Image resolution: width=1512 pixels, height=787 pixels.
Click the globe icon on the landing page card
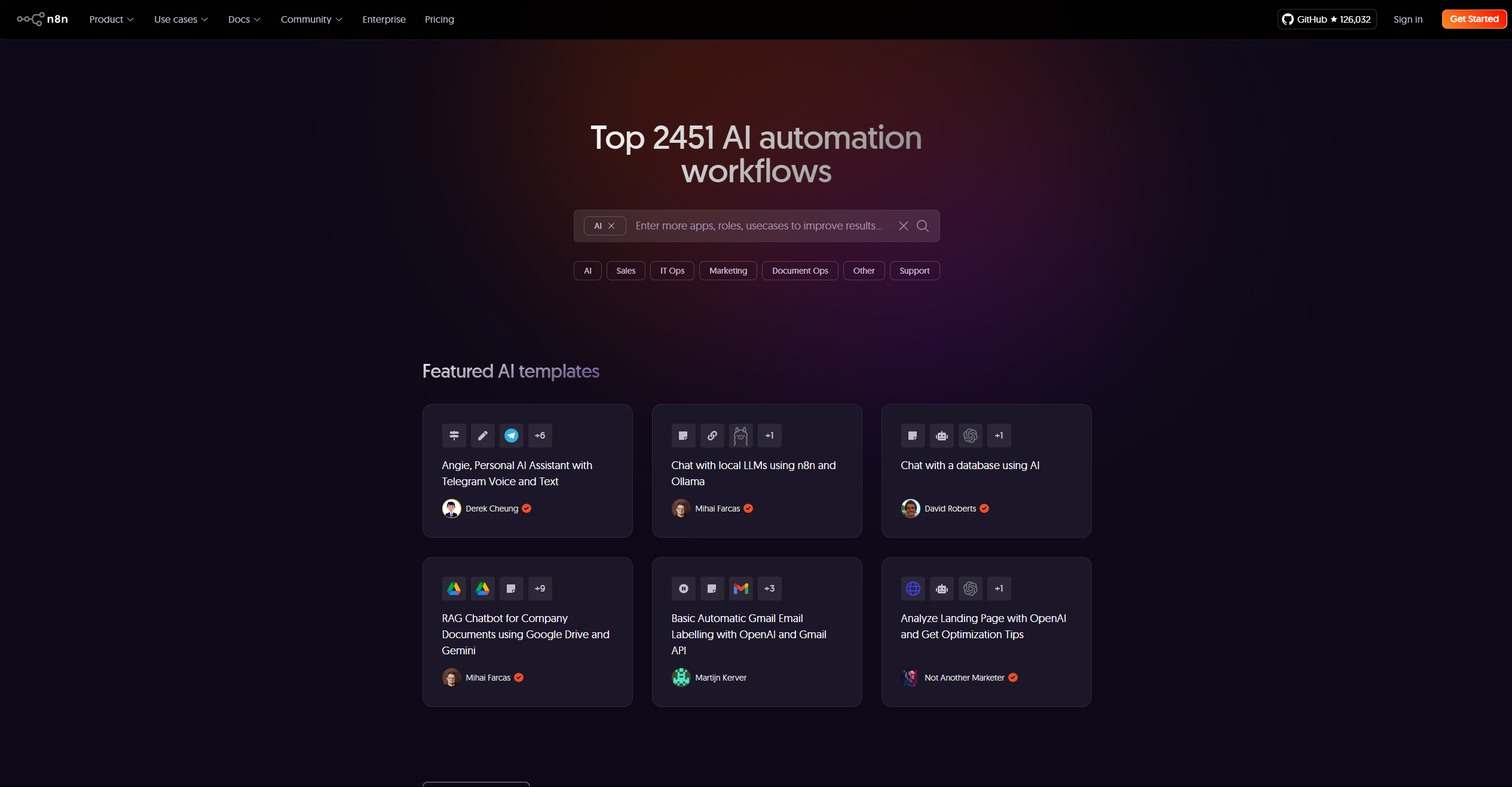point(913,589)
